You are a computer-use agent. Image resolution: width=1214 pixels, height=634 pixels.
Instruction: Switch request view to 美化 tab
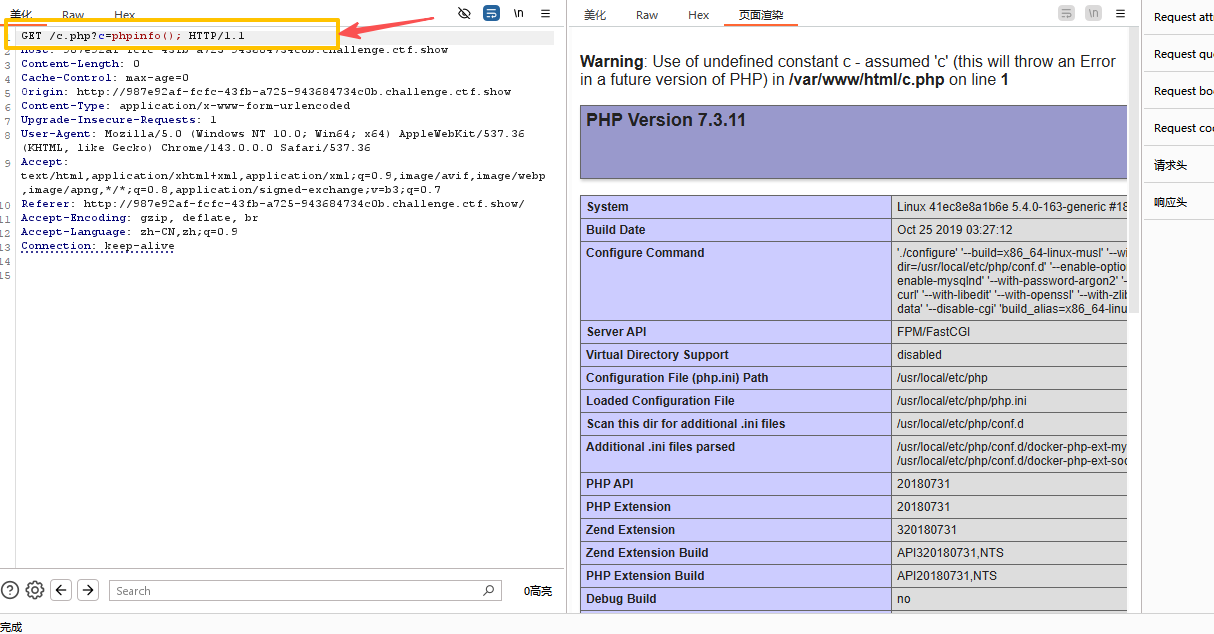[21, 15]
